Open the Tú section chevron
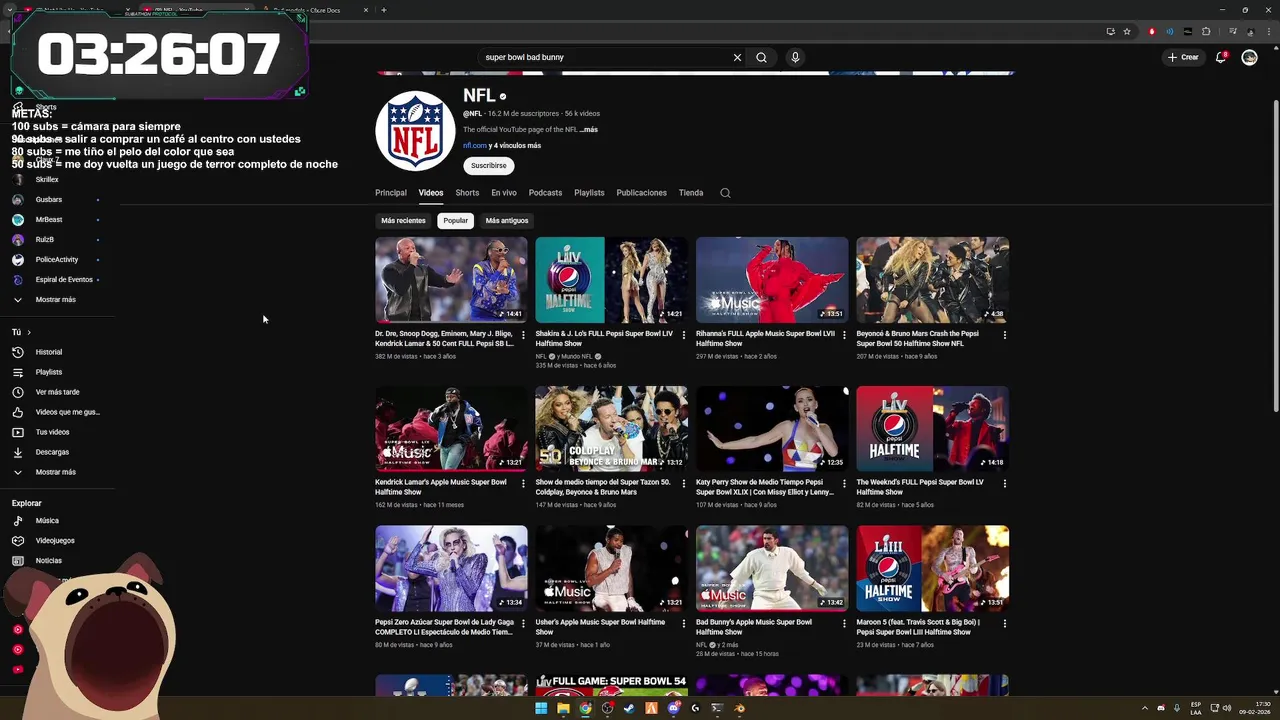 (29, 332)
